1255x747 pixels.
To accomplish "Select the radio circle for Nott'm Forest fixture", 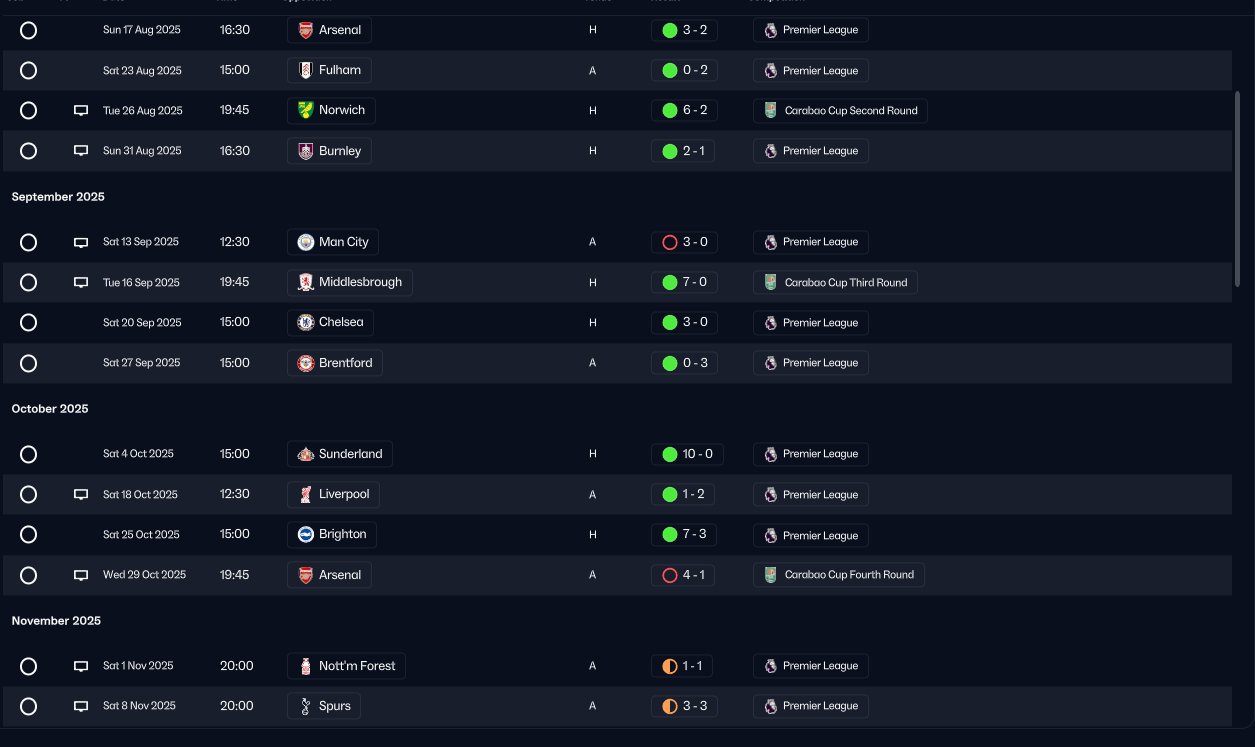I will click(28, 666).
